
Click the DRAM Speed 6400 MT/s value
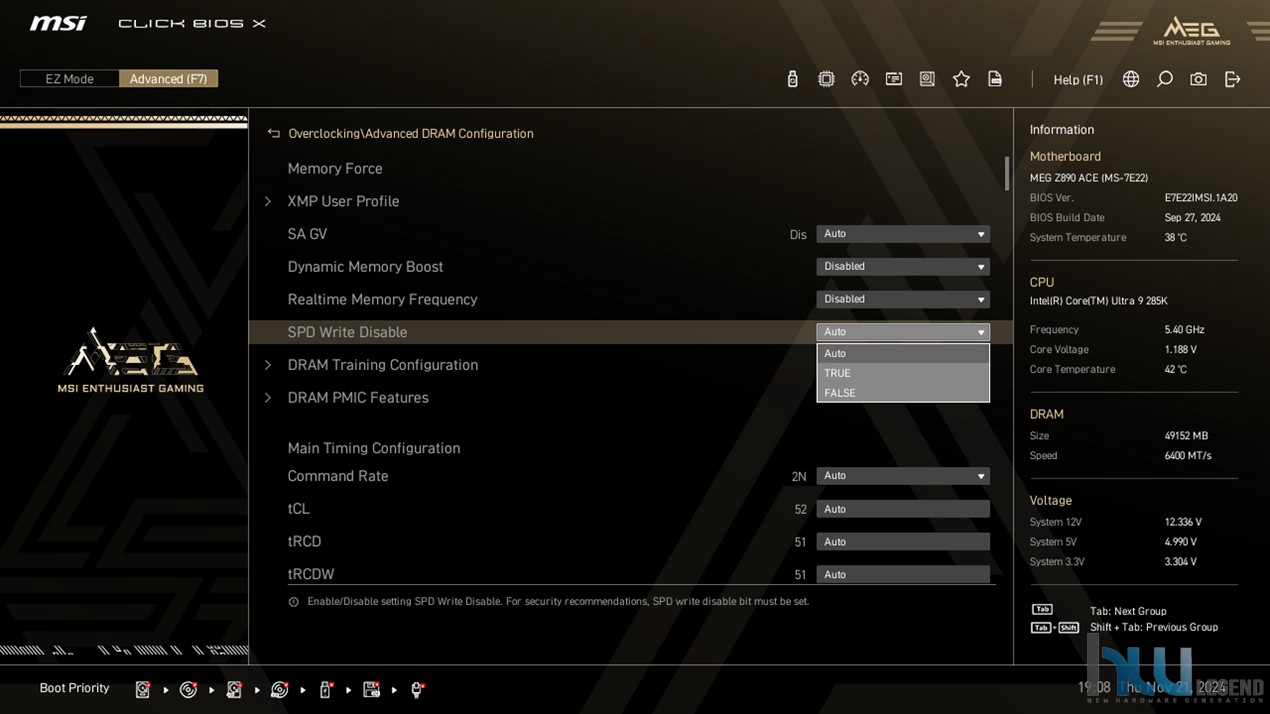click(x=1188, y=456)
